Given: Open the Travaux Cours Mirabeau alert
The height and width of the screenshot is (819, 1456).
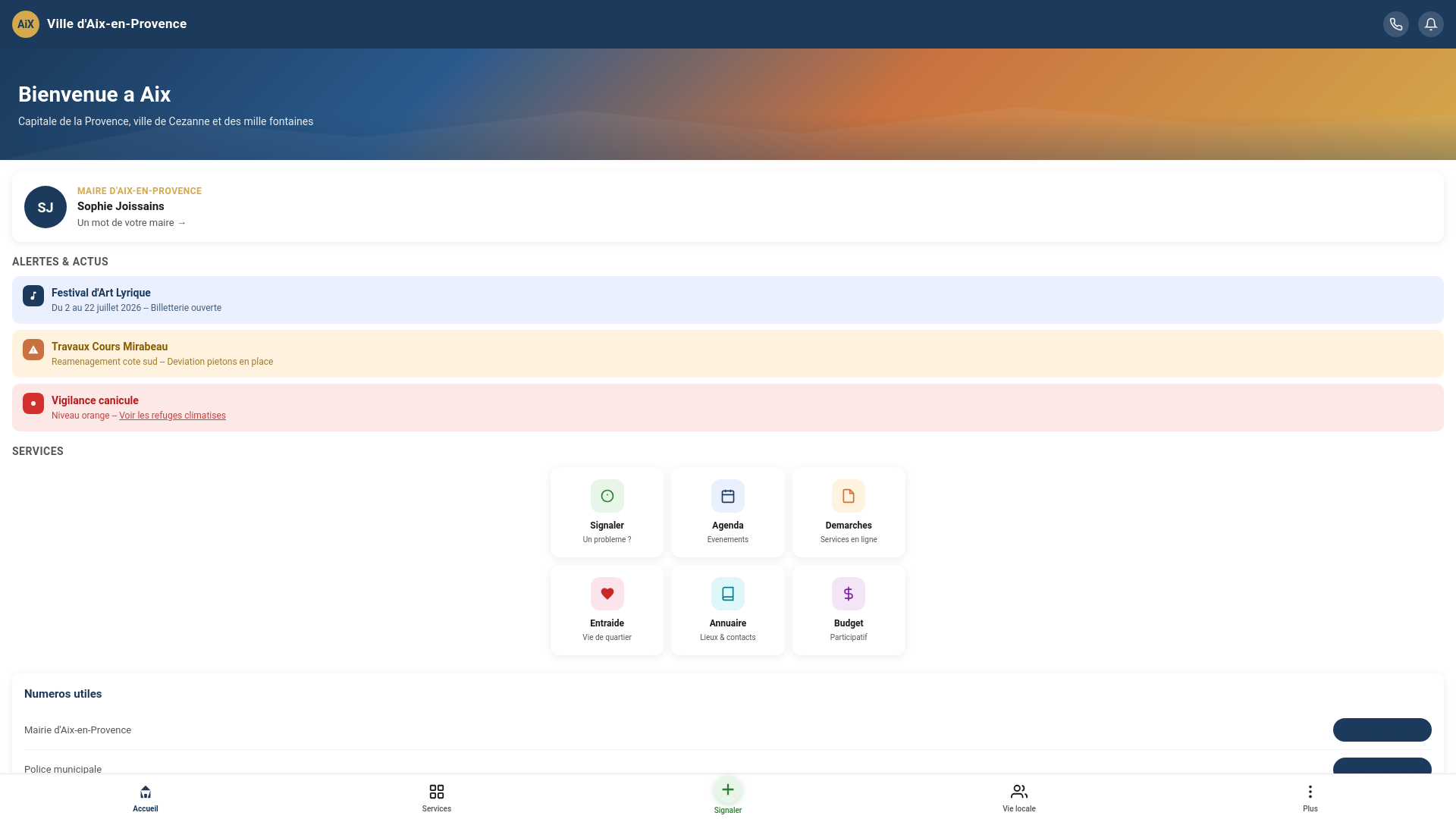Looking at the screenshot, I should [728, 354].
